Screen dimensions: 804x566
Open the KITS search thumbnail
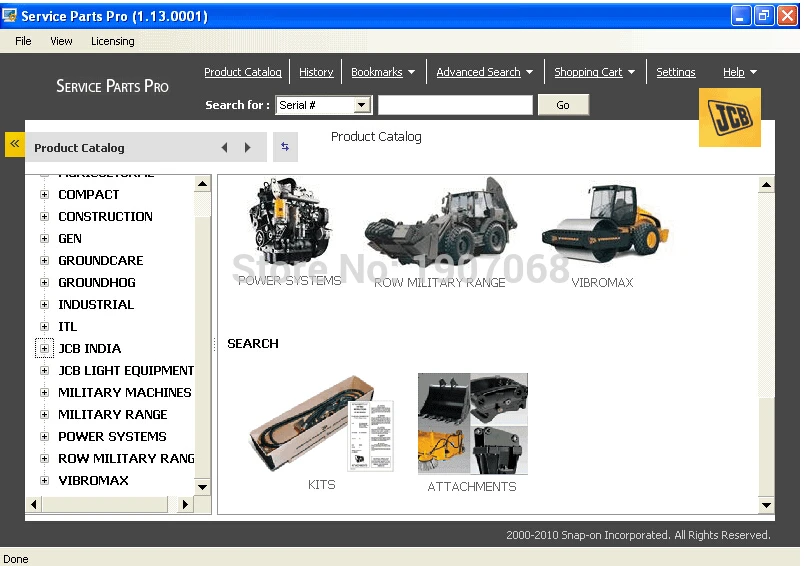[321, 424]
